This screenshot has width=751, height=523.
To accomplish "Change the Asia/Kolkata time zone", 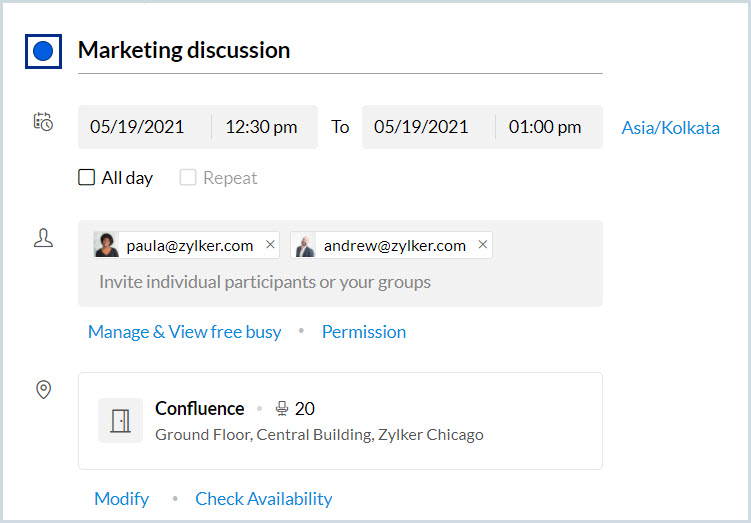I will click(670, 128).
